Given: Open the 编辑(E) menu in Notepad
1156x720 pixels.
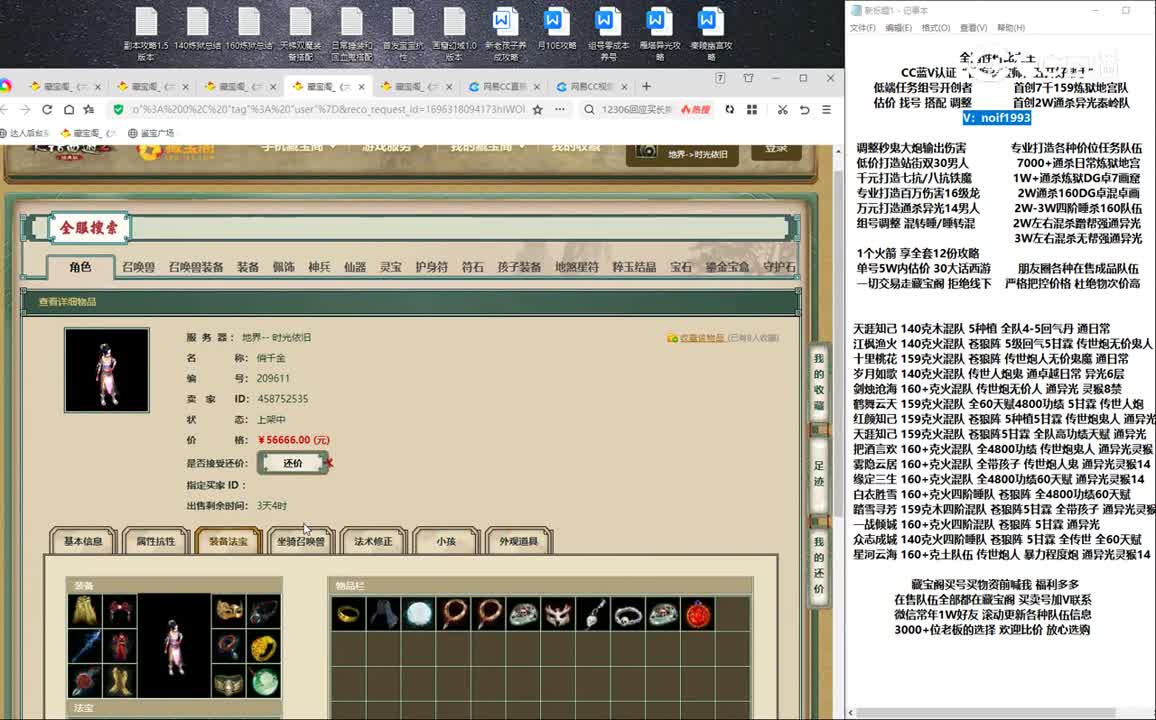Looking at the screenshot, I should coord(898,28).
